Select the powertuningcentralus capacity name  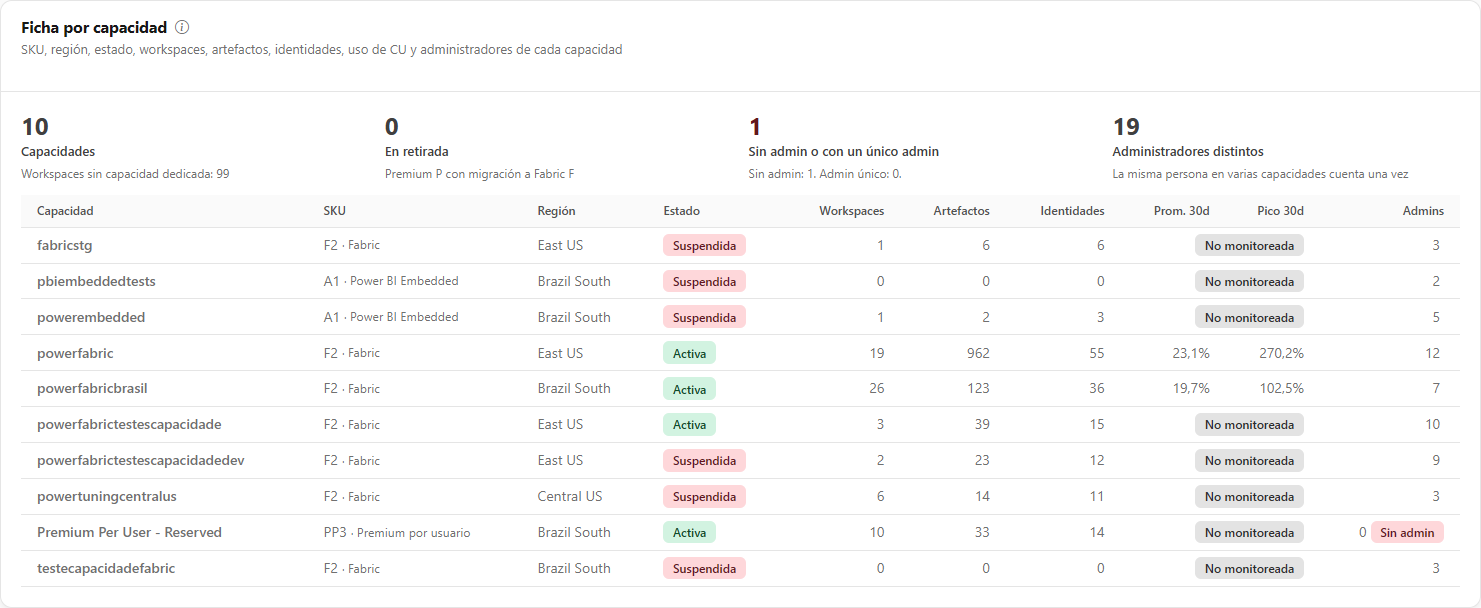point(107,496)
